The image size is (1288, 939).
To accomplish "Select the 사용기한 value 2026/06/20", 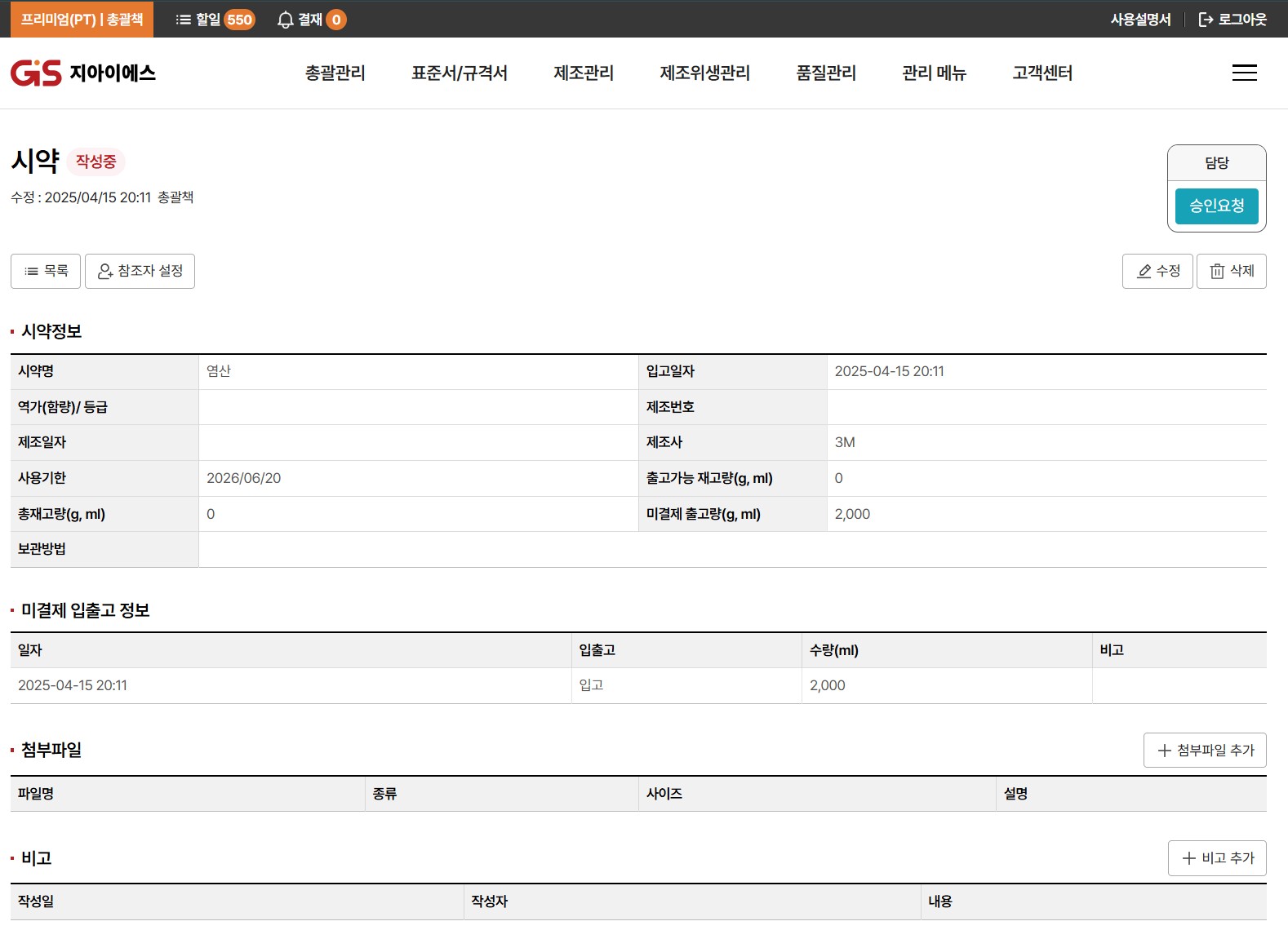I will tap(243, 478).
